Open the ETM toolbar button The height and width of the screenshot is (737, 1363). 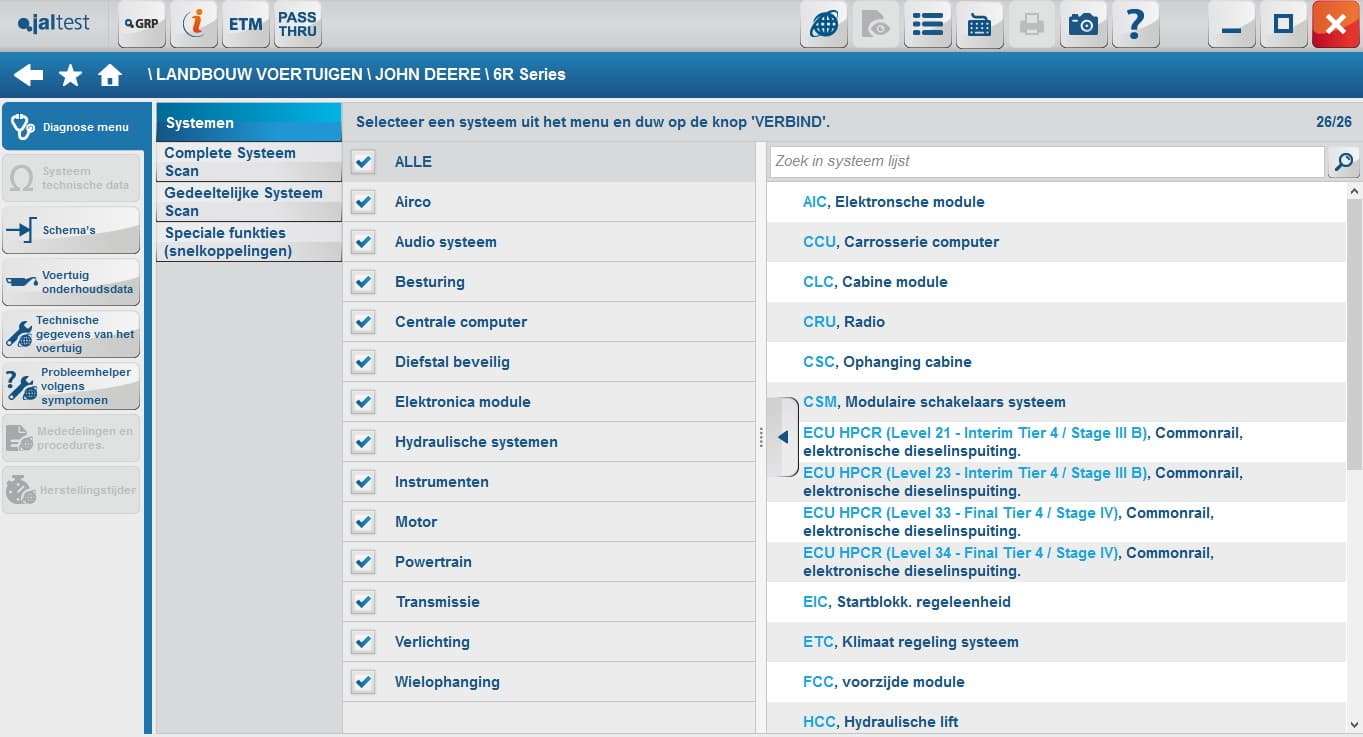pos(245,24)
